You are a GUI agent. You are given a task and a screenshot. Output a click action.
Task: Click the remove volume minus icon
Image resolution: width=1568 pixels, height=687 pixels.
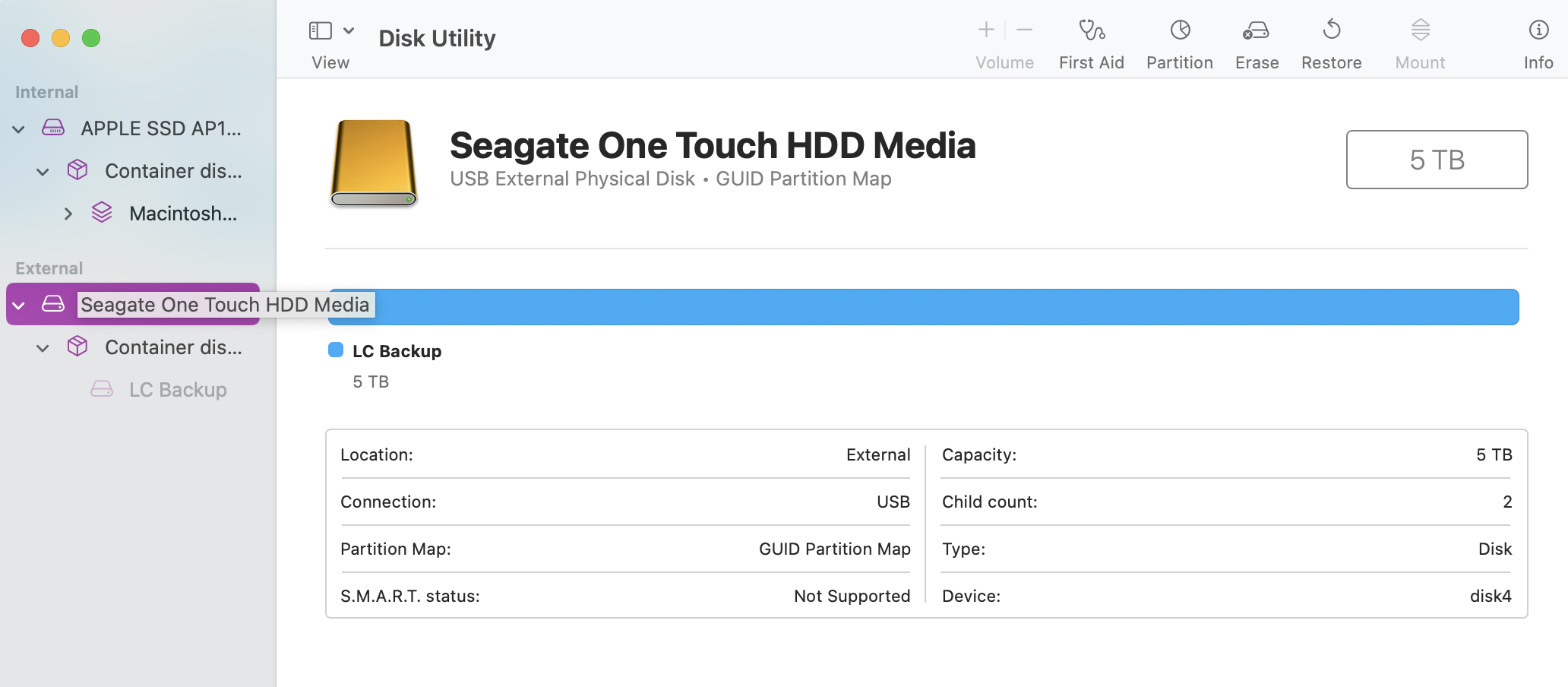[x=1024, y=30]
